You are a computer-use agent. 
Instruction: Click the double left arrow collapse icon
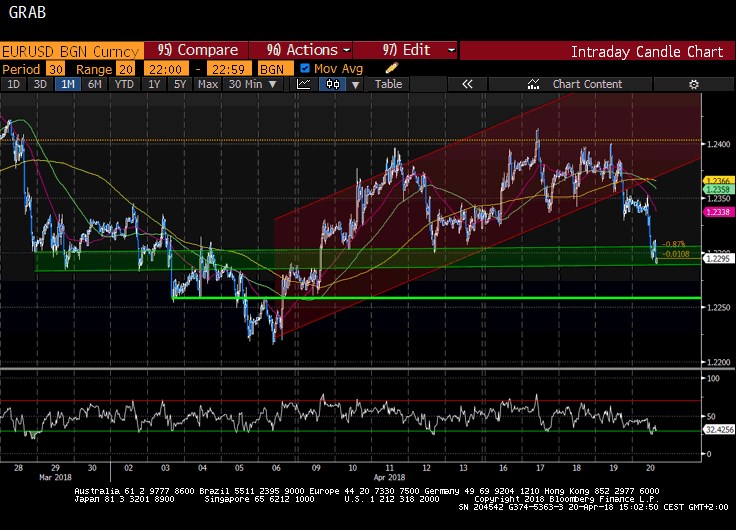coord(466,85)
